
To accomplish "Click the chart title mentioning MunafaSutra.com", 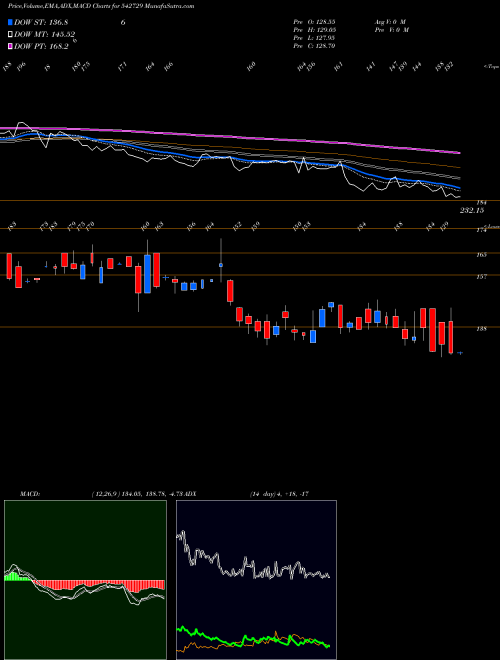I will 101,6.
